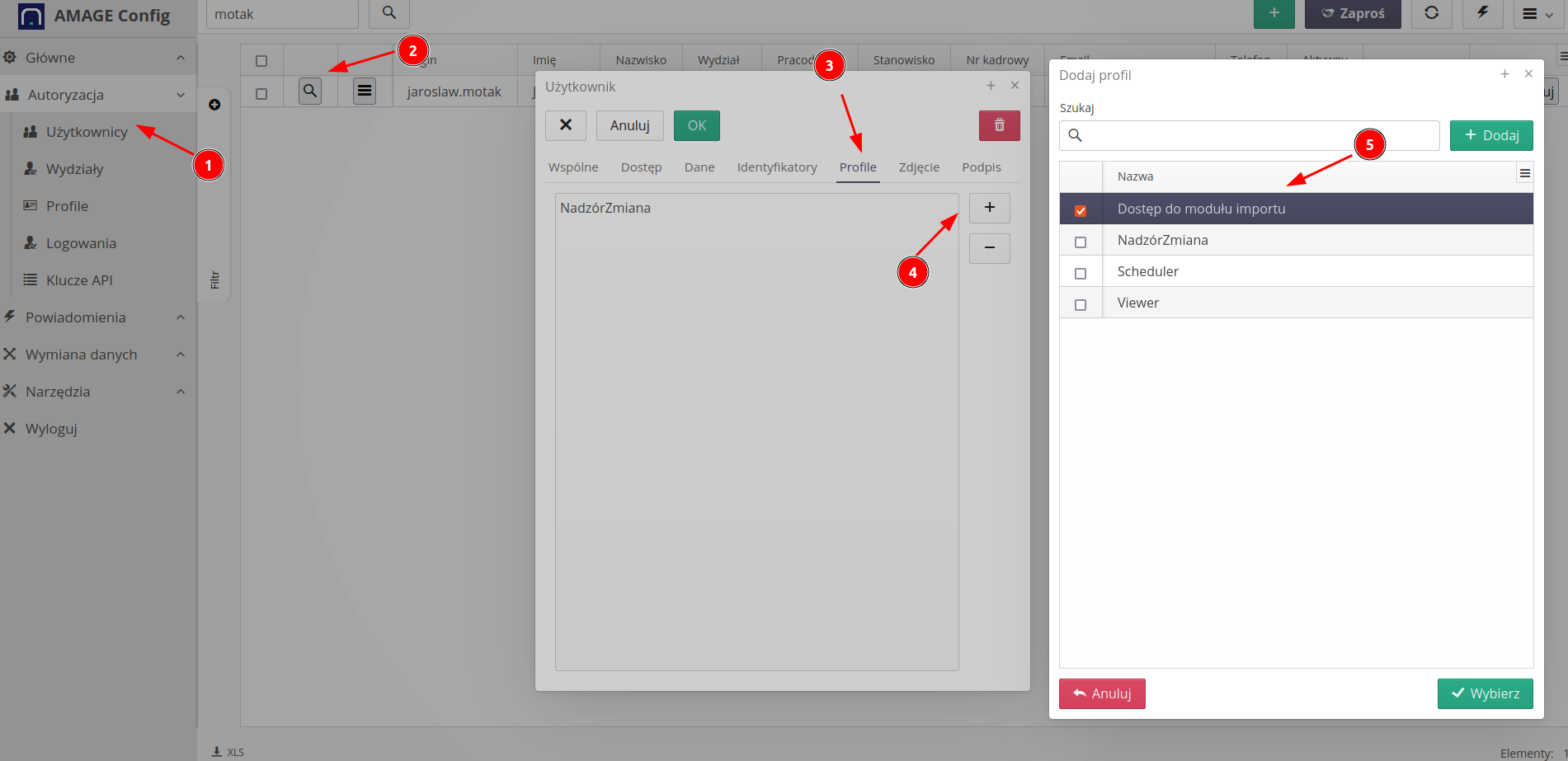
Task: Click the refresh icon in top toolbar
Action: pos(1431,13)
